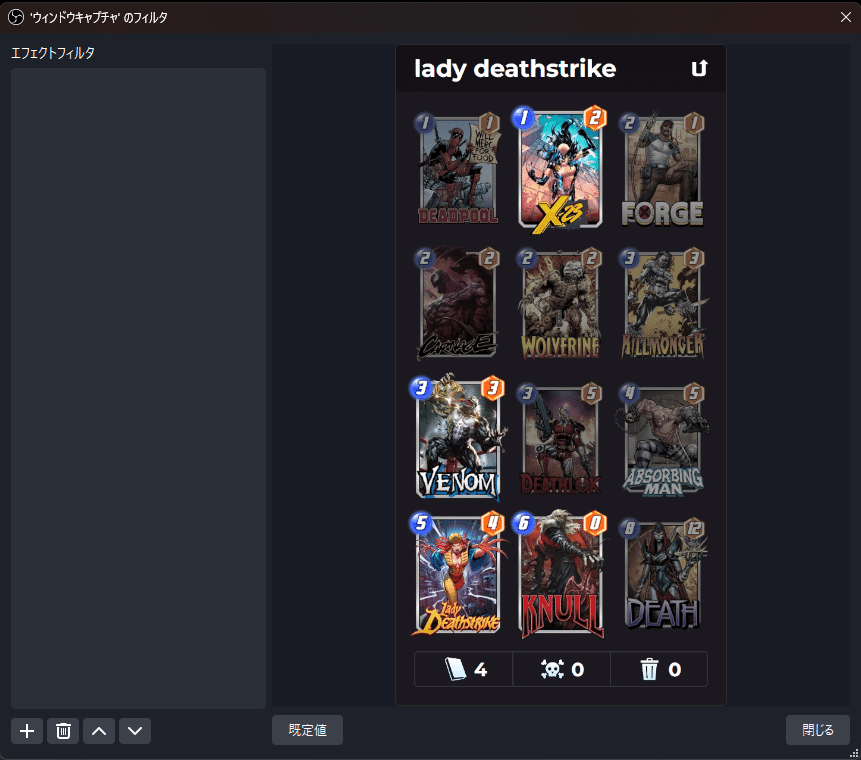Click the window resize grip at corner
This screenshot has height=760, width=861.
[x=854, y=753]
